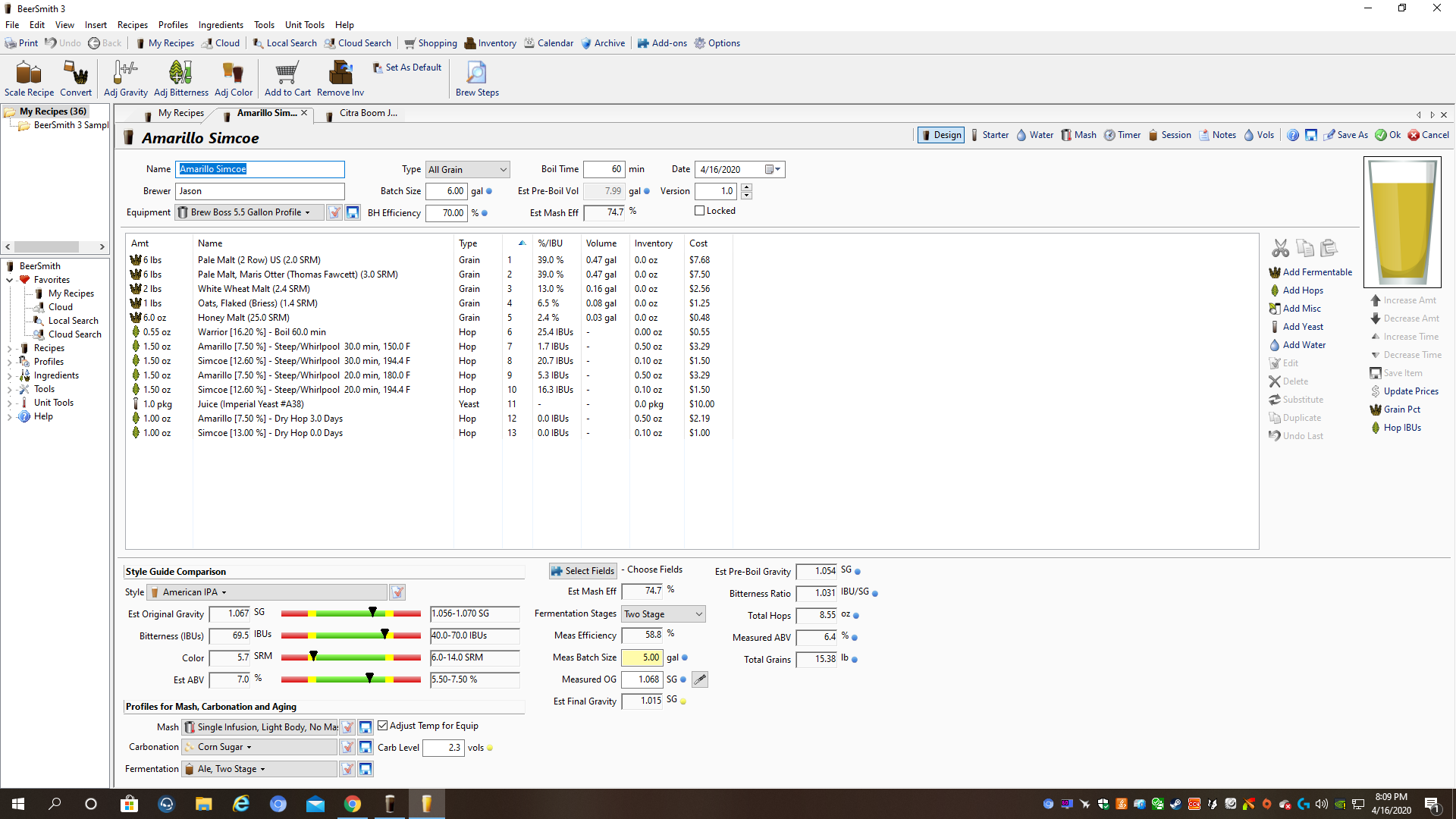Switch to the My Recipes tab

pyautogui.click(x=174, y=114)
